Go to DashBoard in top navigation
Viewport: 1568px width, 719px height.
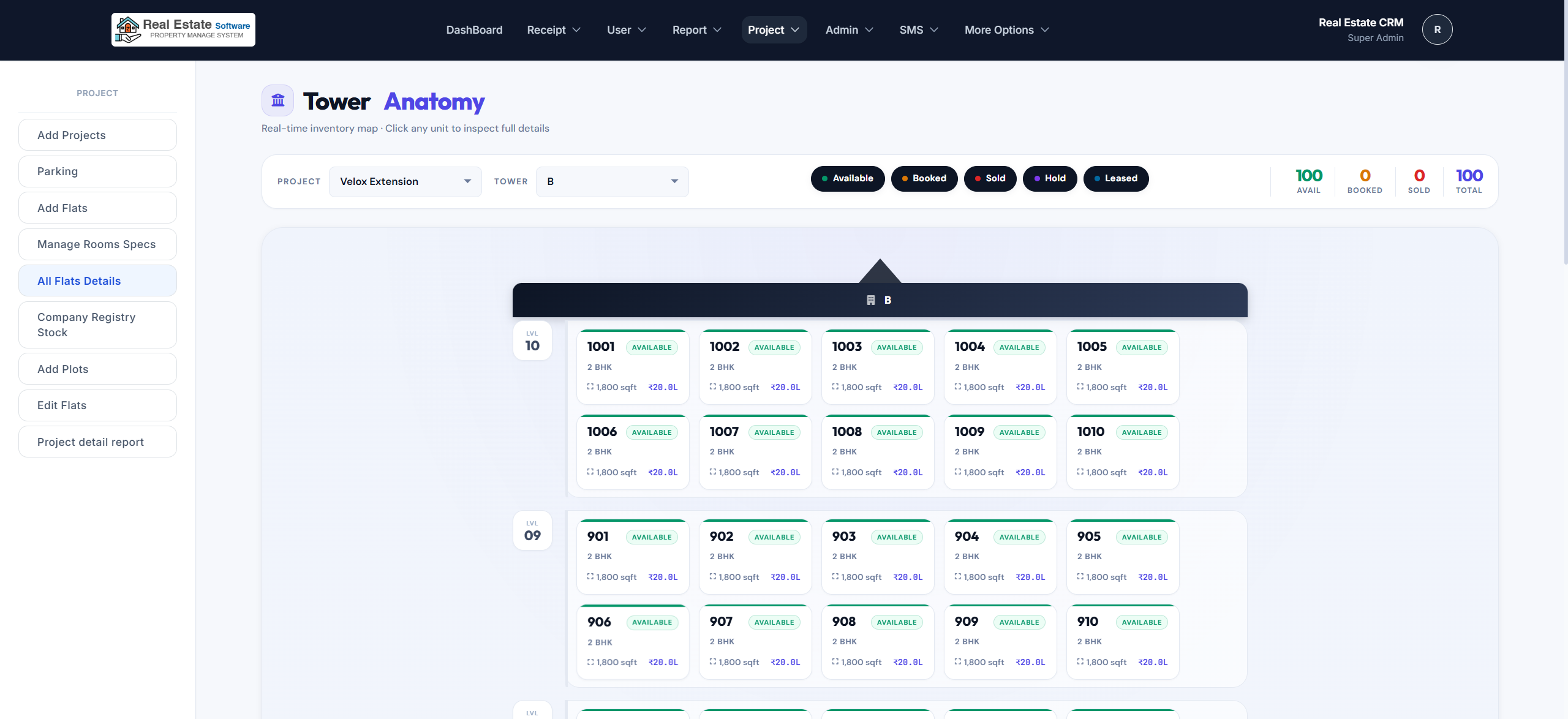(474, 30)
